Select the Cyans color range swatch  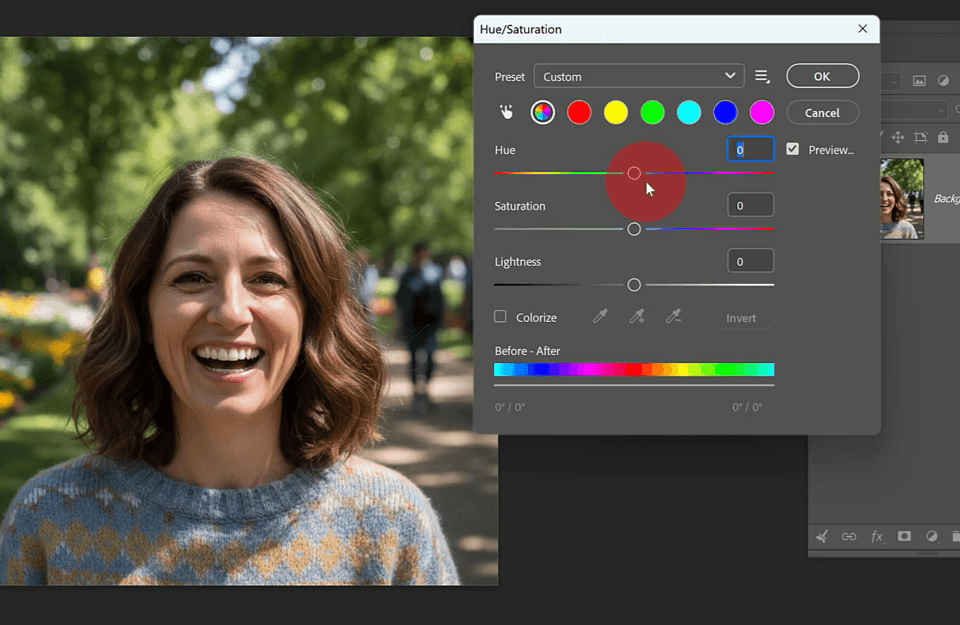point(689,112)
